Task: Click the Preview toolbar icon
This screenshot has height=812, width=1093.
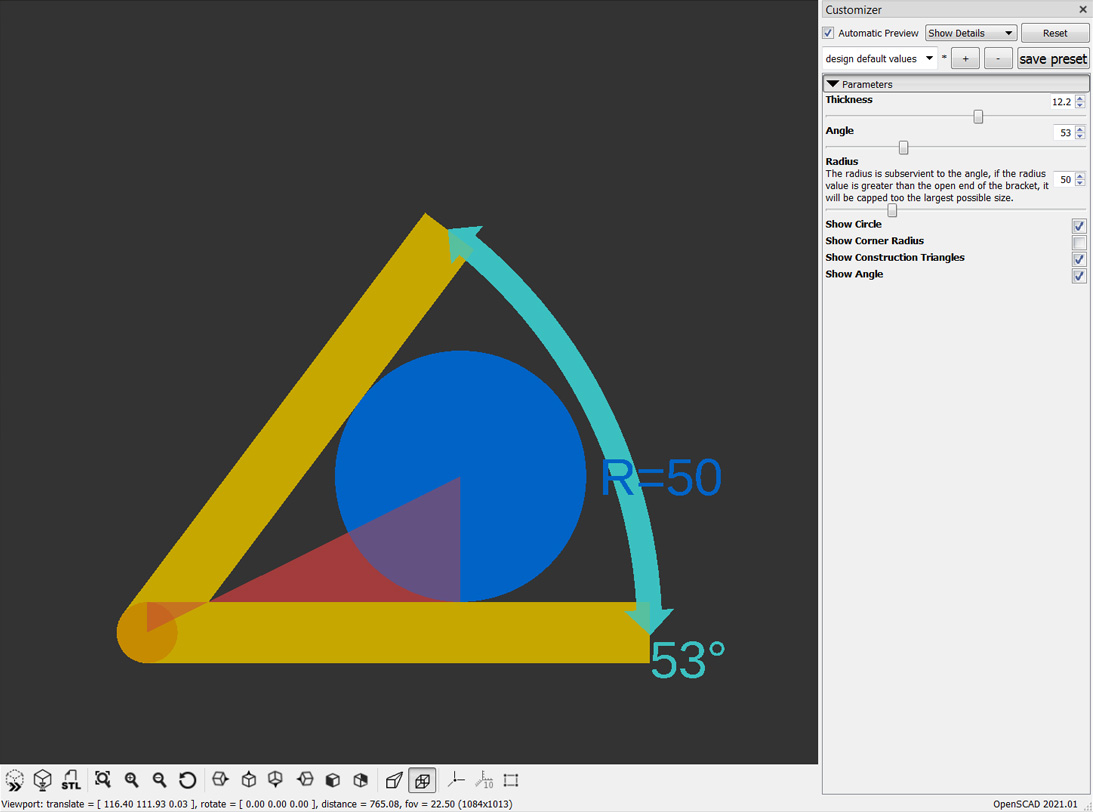Action: (14, 780)
